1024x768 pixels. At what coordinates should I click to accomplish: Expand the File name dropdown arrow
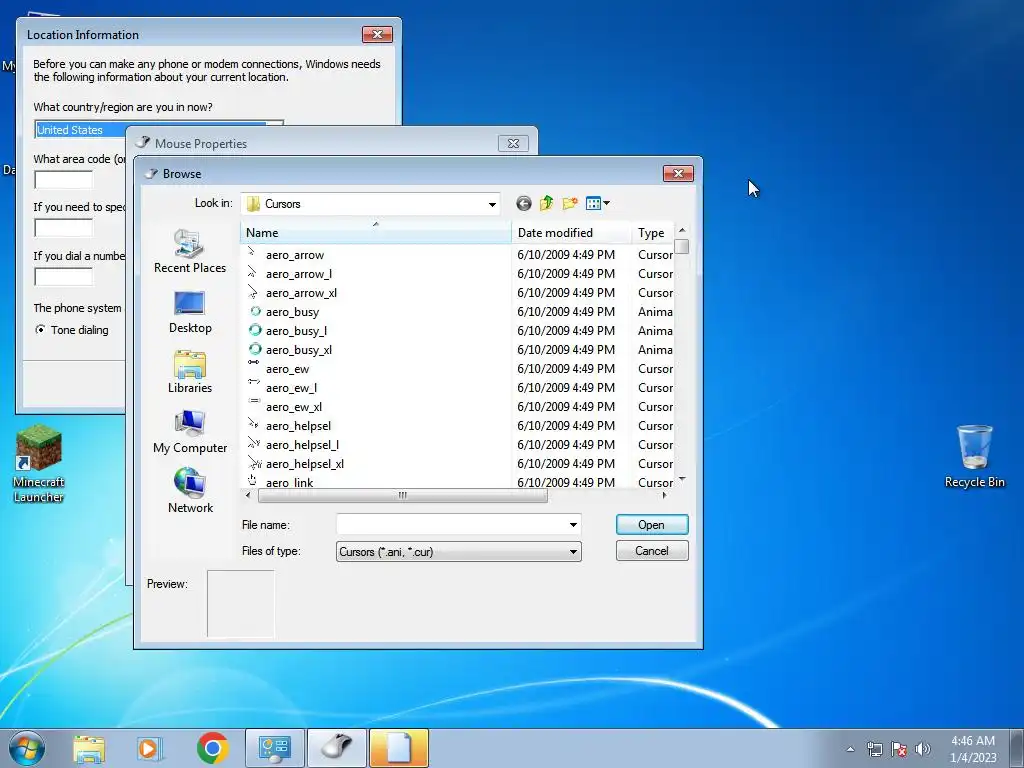pos(573,524)
